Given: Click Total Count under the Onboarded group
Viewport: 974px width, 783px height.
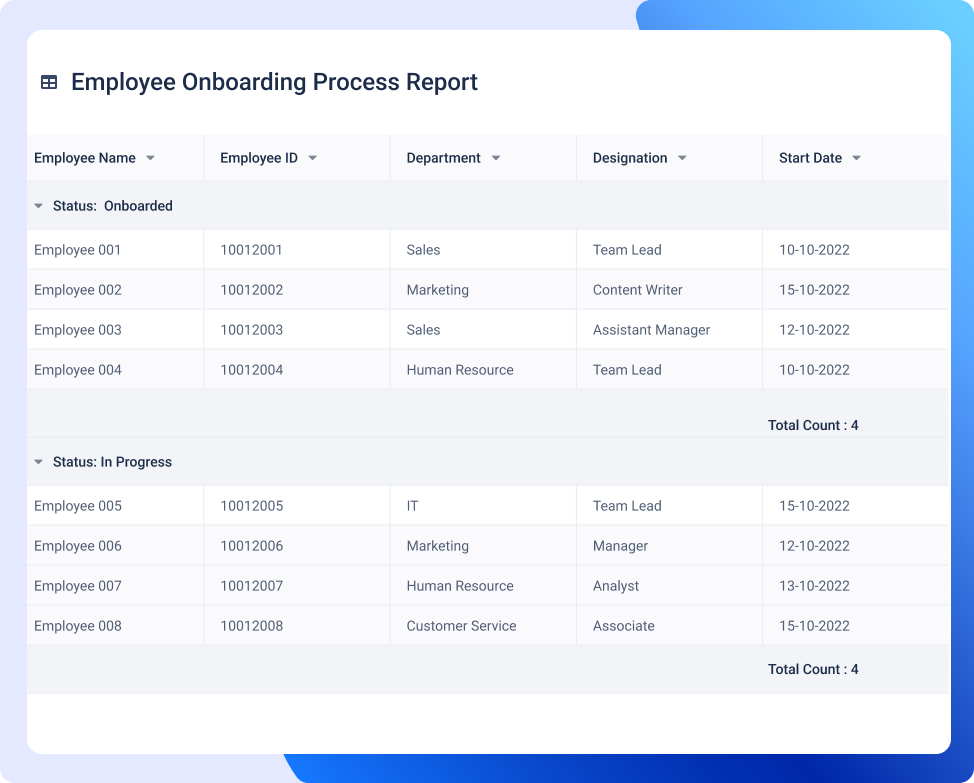Looking at the screenshot, I should click(x=812, y=425).
